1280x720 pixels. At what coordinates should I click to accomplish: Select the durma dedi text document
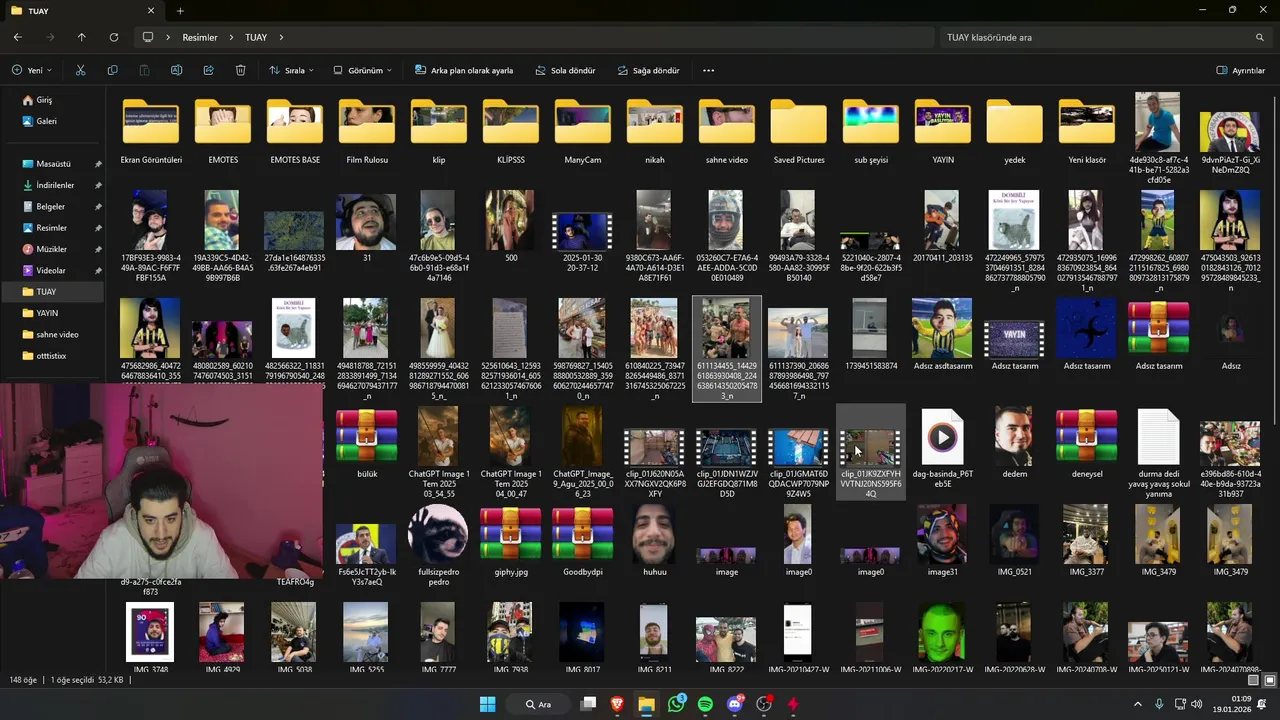tap(1159, 453)
